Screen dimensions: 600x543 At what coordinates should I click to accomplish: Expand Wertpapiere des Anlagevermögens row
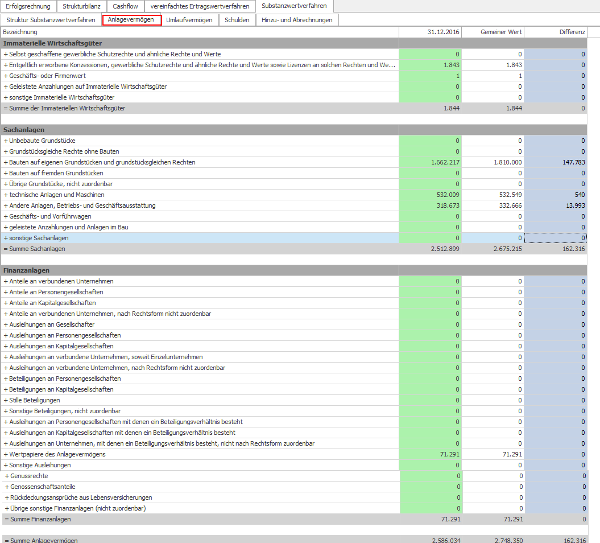[x=6, y=455]
